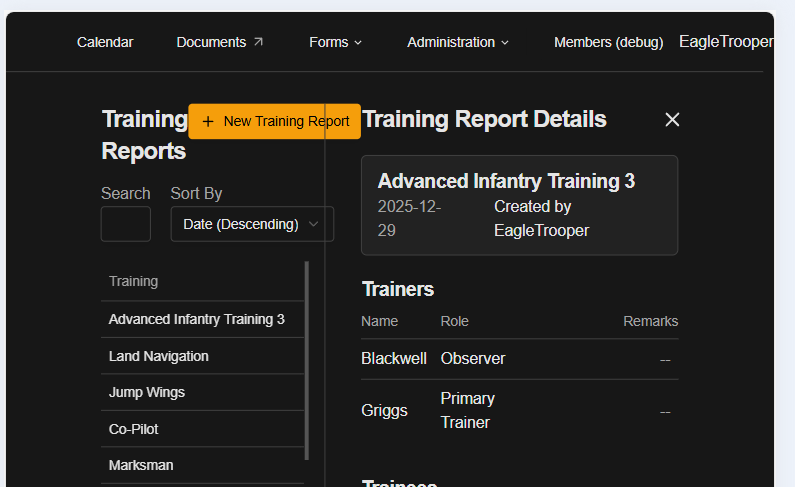The image size is (795, 487).
Task: Open the Administration dropdown menu
Action: [x=457, y=42]
